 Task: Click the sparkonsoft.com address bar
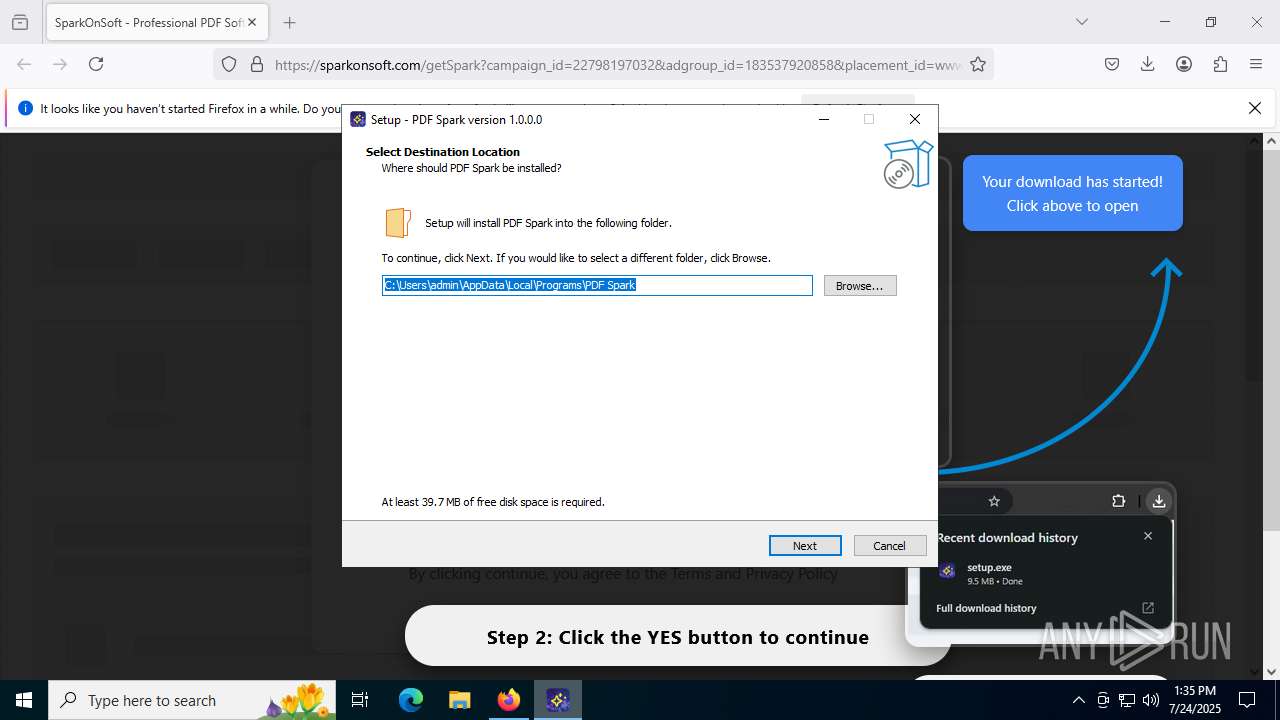pos(617,64)
